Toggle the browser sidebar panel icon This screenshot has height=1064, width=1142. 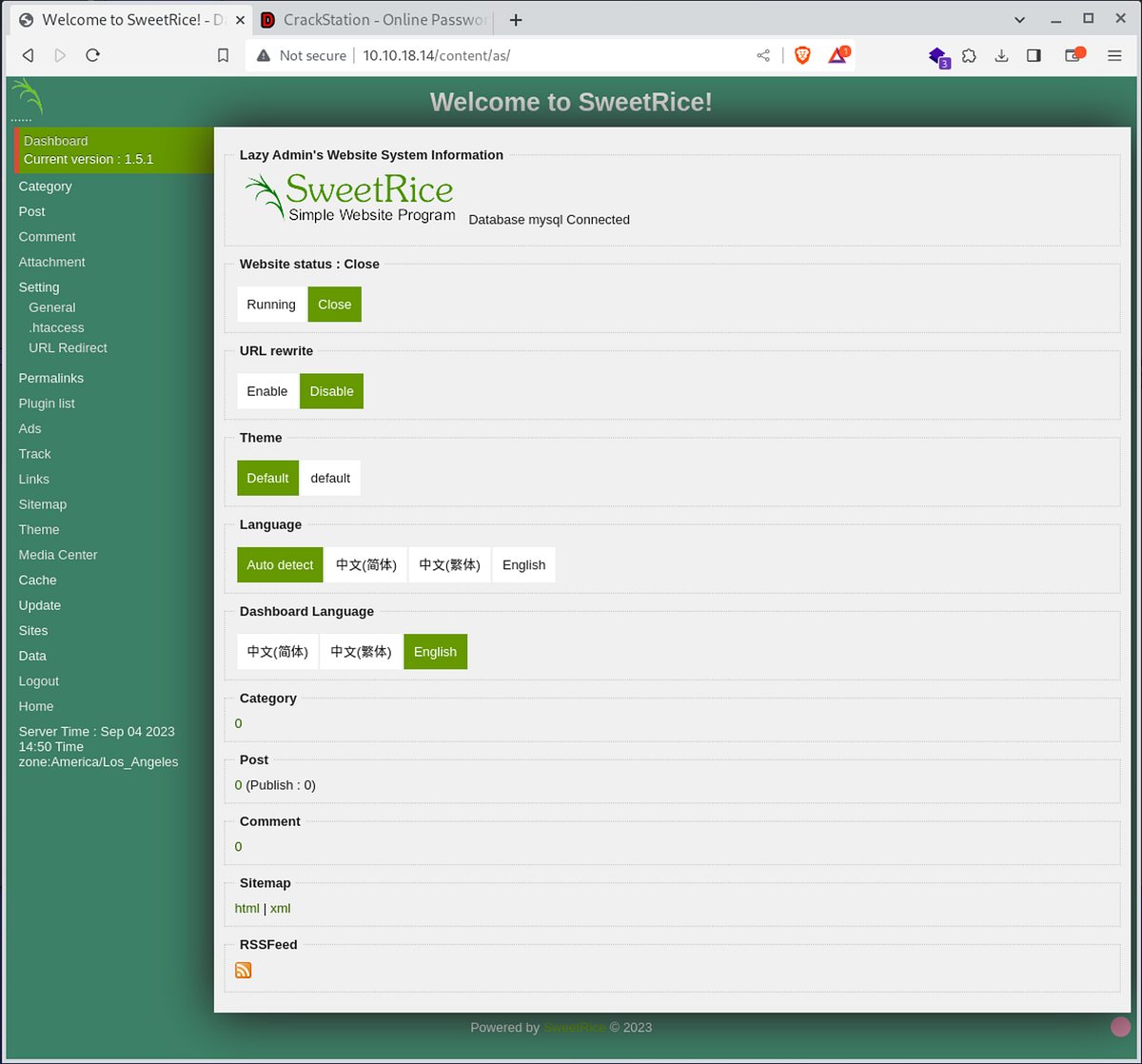pyautogui.click(x=1034, y=56)
